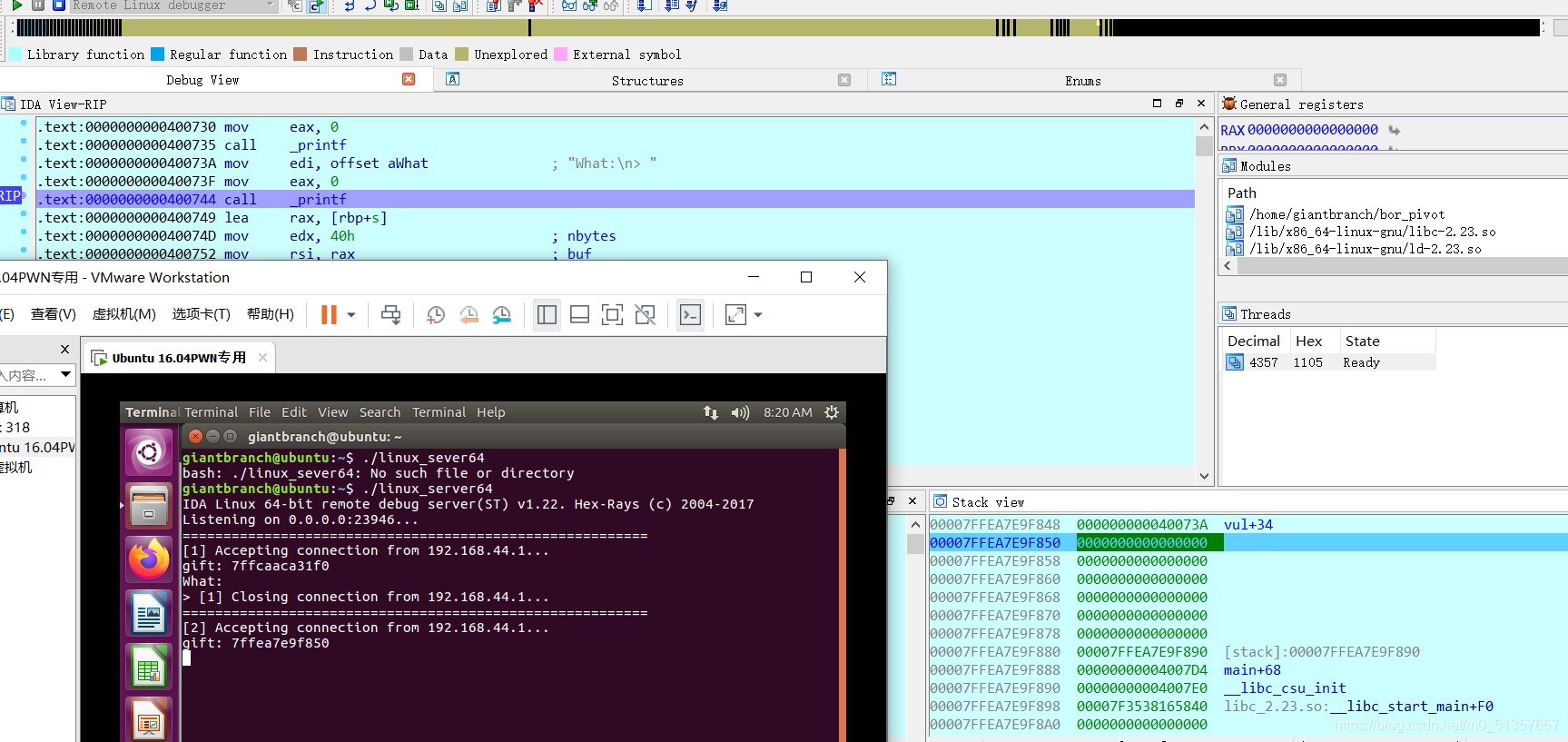Open the 选项卡(T) menu in VMware
This screenshot has height=742, width=1568.
pyautogui.click(x=201, y=314)
